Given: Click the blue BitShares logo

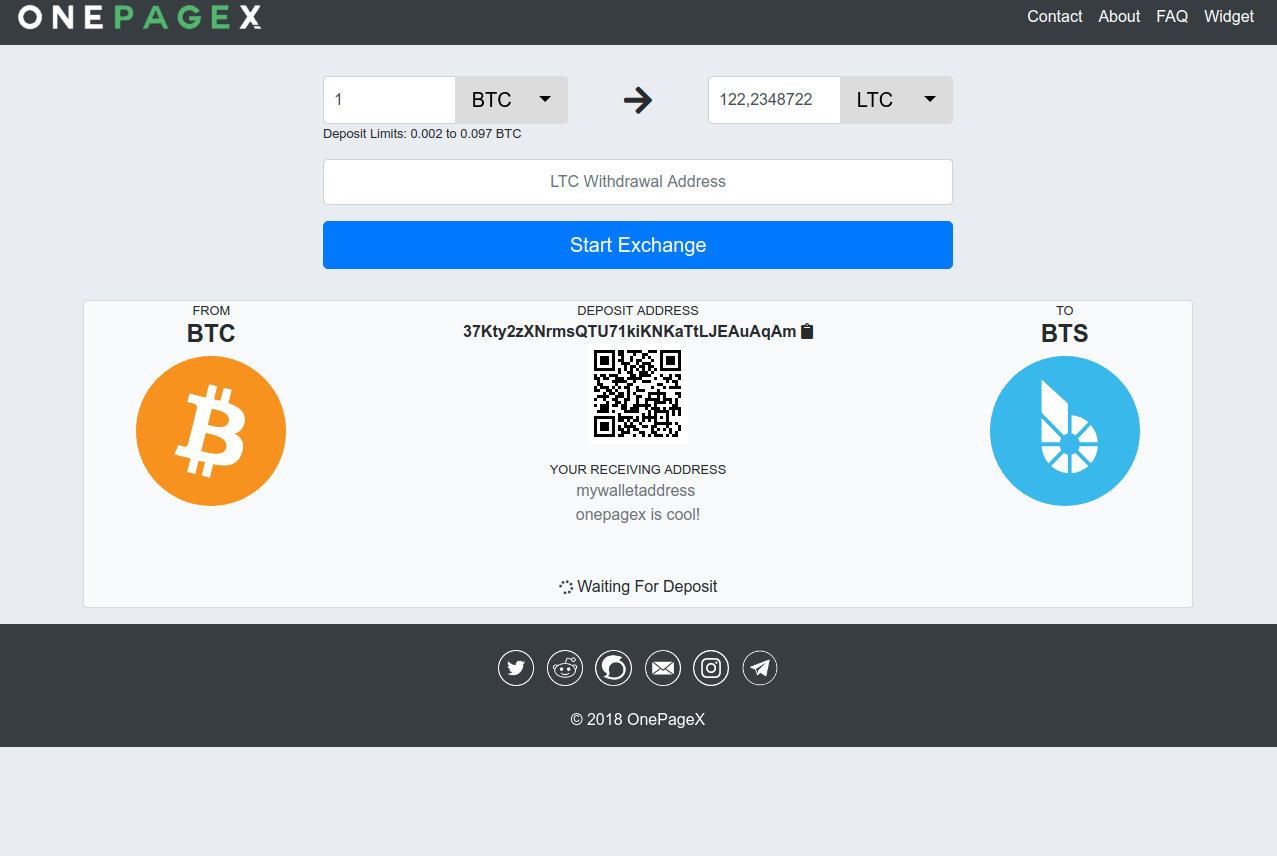Looking at the screenshot, I should click(1065, 431).
